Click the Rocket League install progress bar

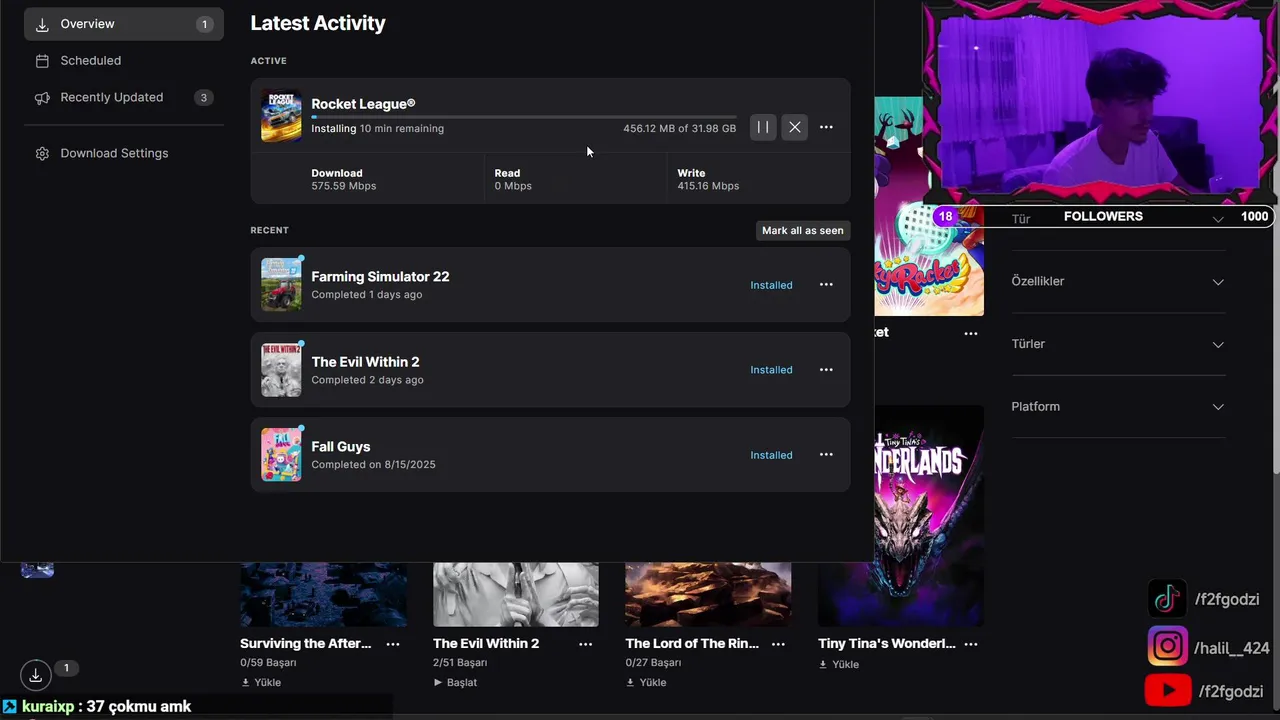click(x=524, y=117)
